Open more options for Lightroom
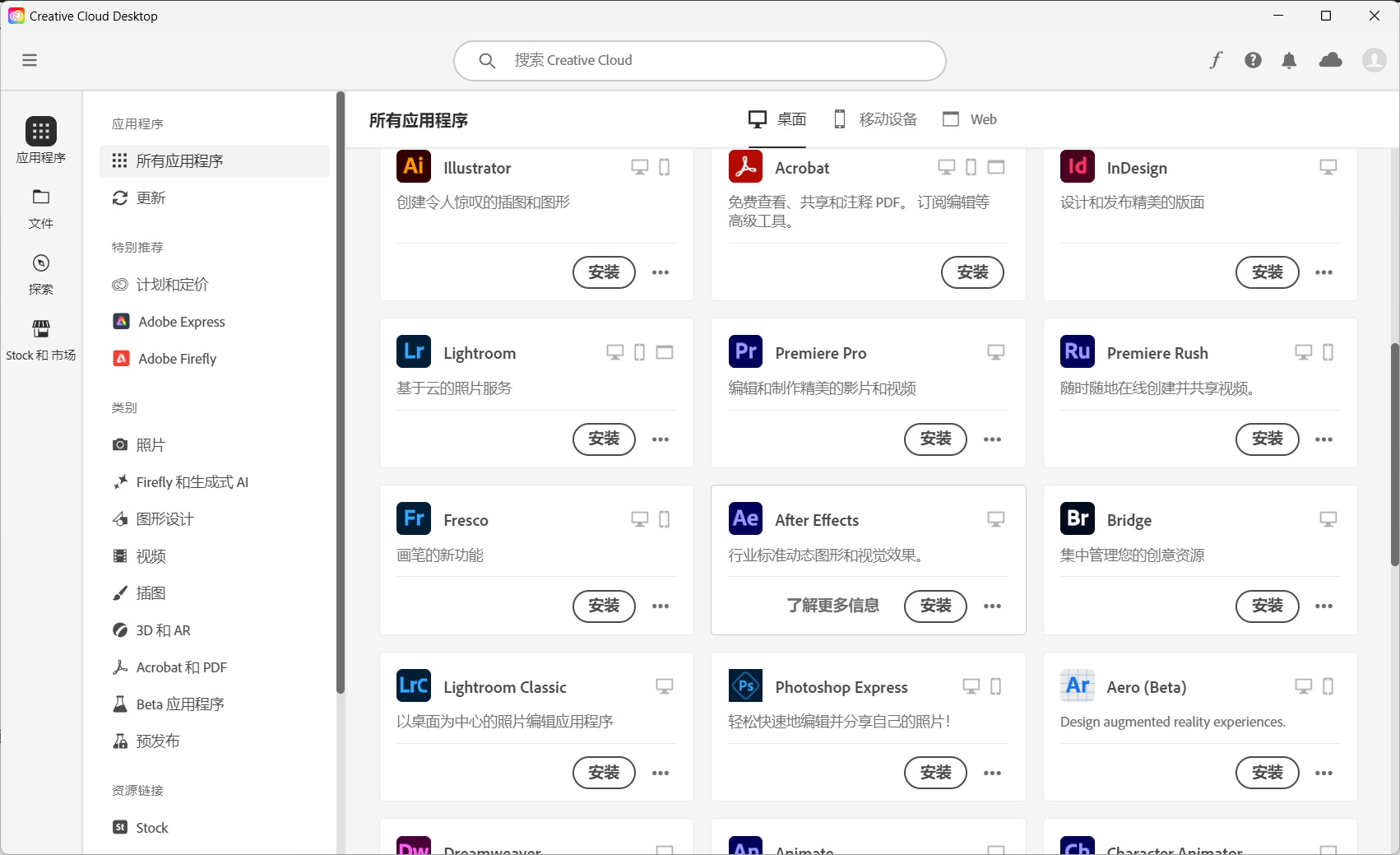The width and height of the screenshot is (1400, 855). coord(661,439)
